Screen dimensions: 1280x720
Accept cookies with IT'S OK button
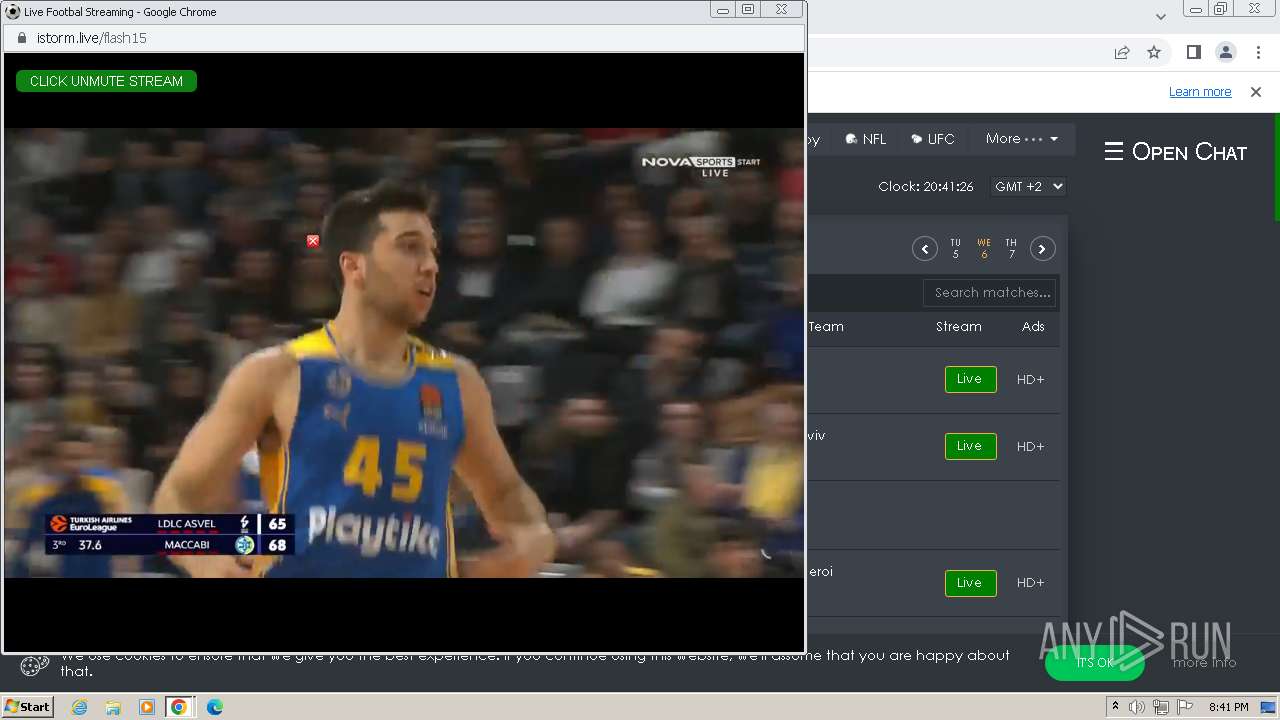tap(1094, 662)
